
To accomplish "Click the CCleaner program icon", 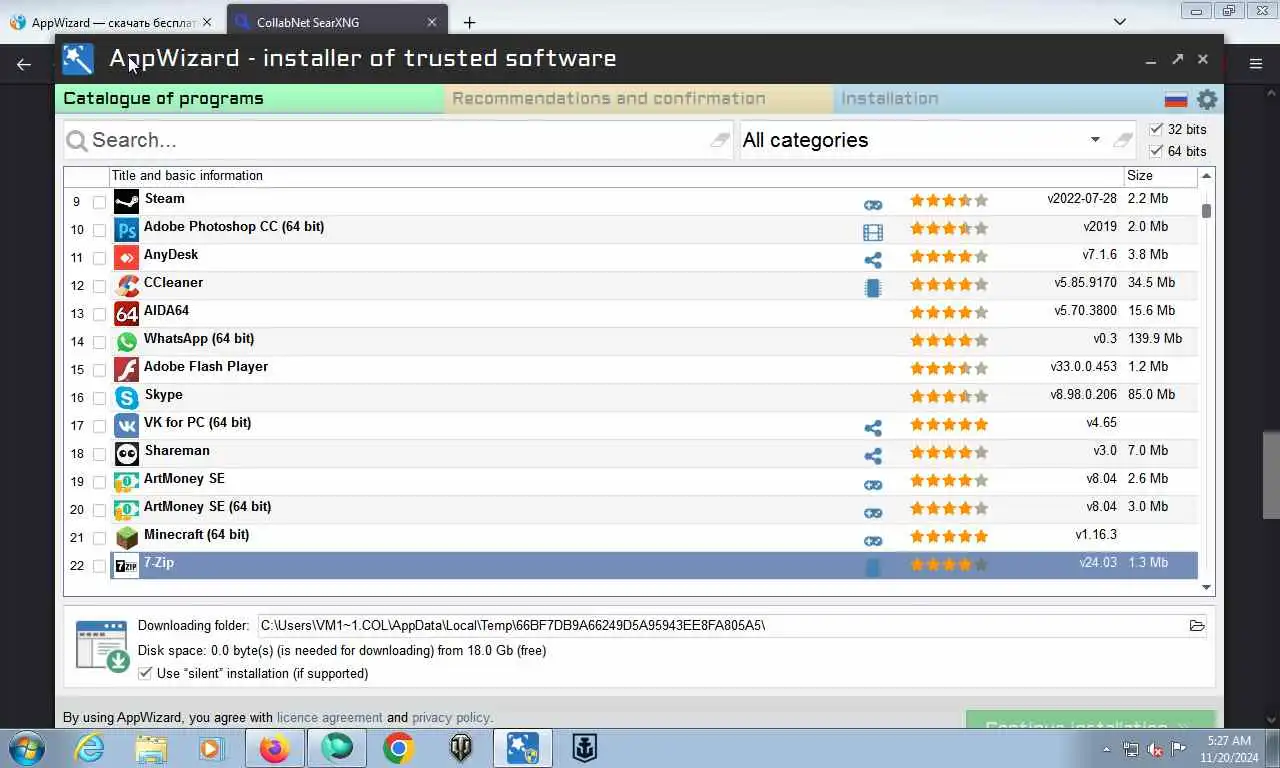I will 126,286.
